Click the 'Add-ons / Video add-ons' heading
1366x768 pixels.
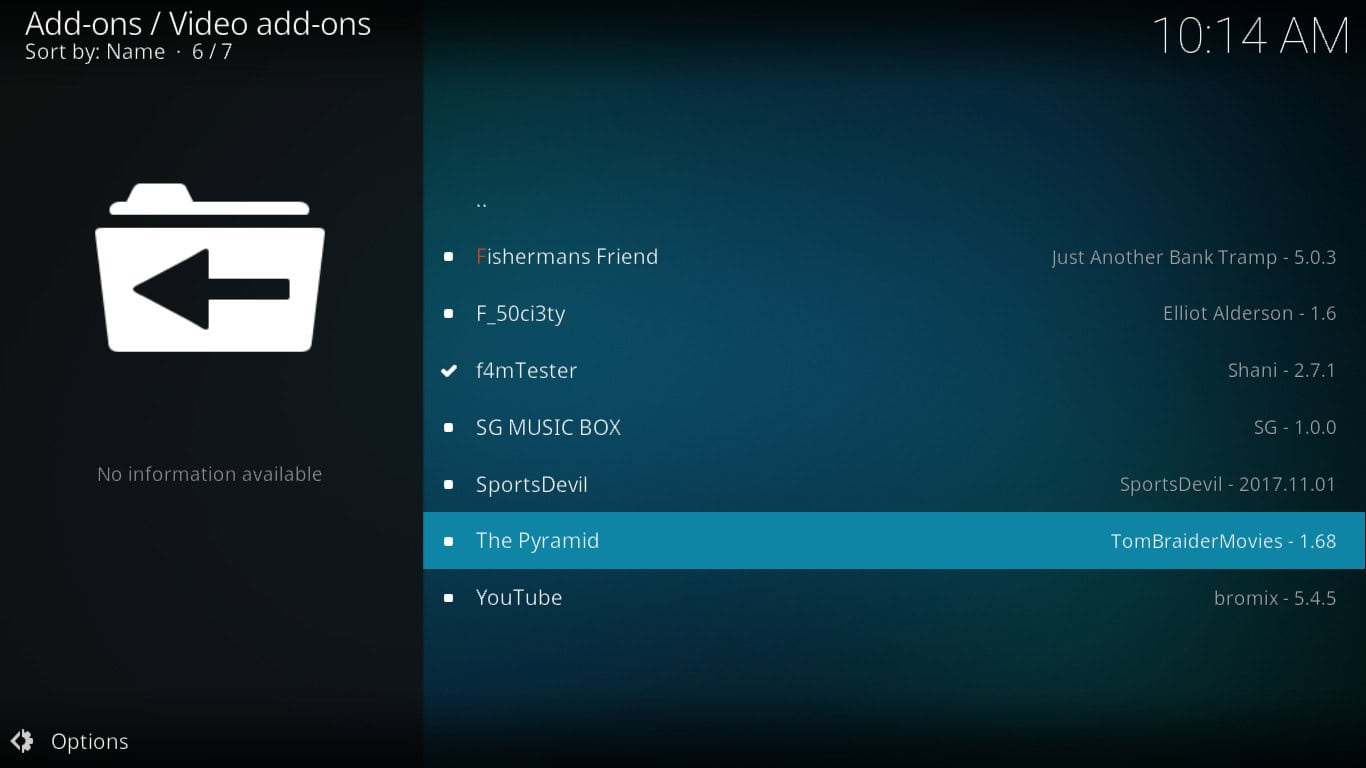198,23
